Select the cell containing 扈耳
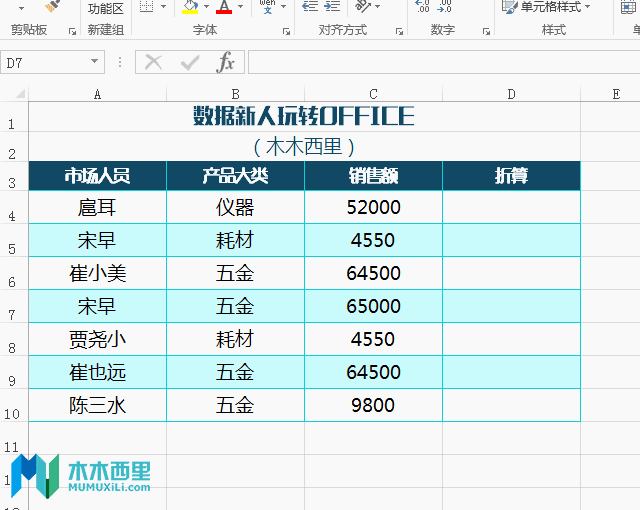 (98, 207)
